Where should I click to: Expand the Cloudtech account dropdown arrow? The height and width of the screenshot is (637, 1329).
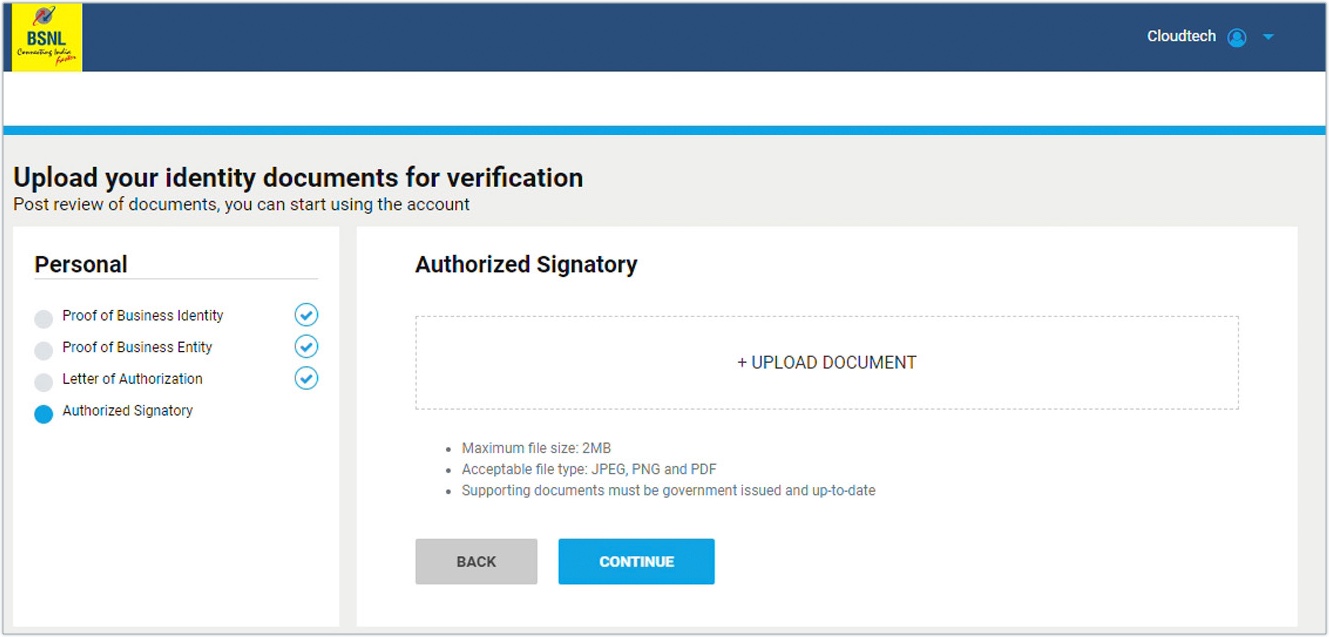tap(1268, 36)
